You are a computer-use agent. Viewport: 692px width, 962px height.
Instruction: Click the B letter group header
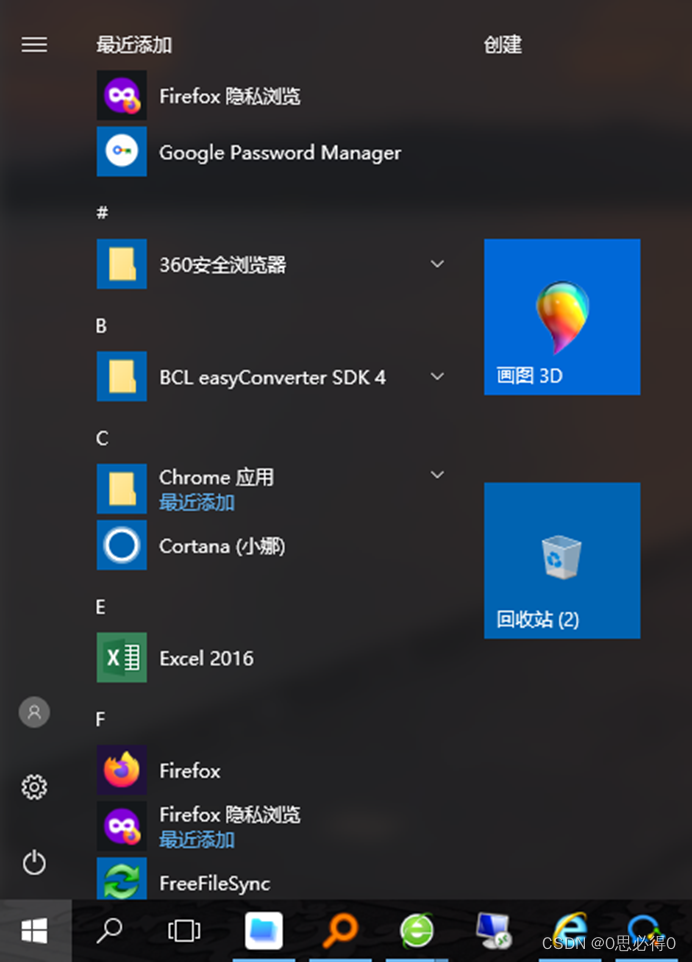(x=101, y=325)
